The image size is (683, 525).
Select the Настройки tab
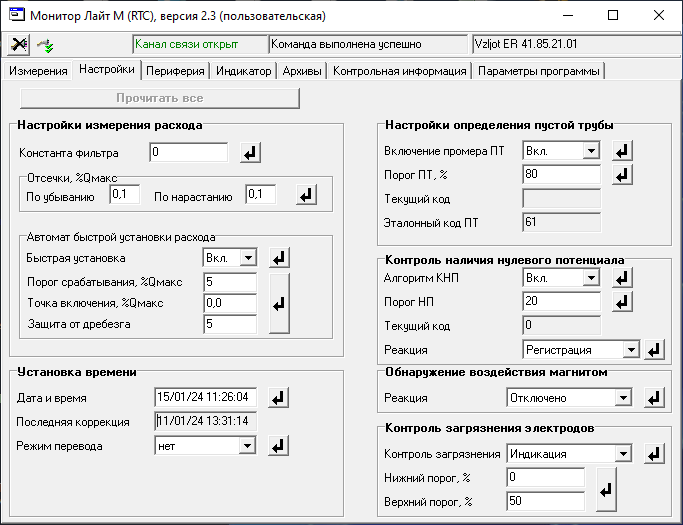coord(107,70)
